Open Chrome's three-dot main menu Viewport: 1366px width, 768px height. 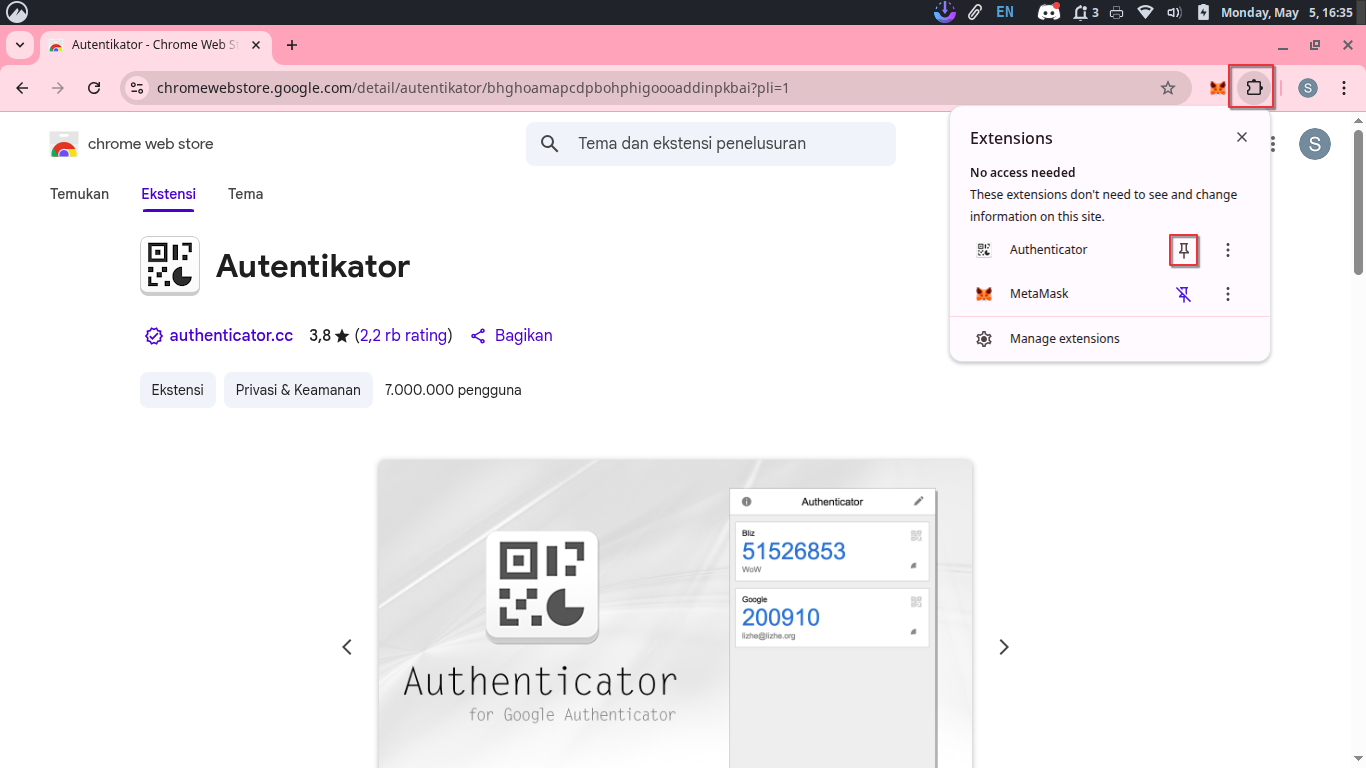click(x=1344, y=88)
